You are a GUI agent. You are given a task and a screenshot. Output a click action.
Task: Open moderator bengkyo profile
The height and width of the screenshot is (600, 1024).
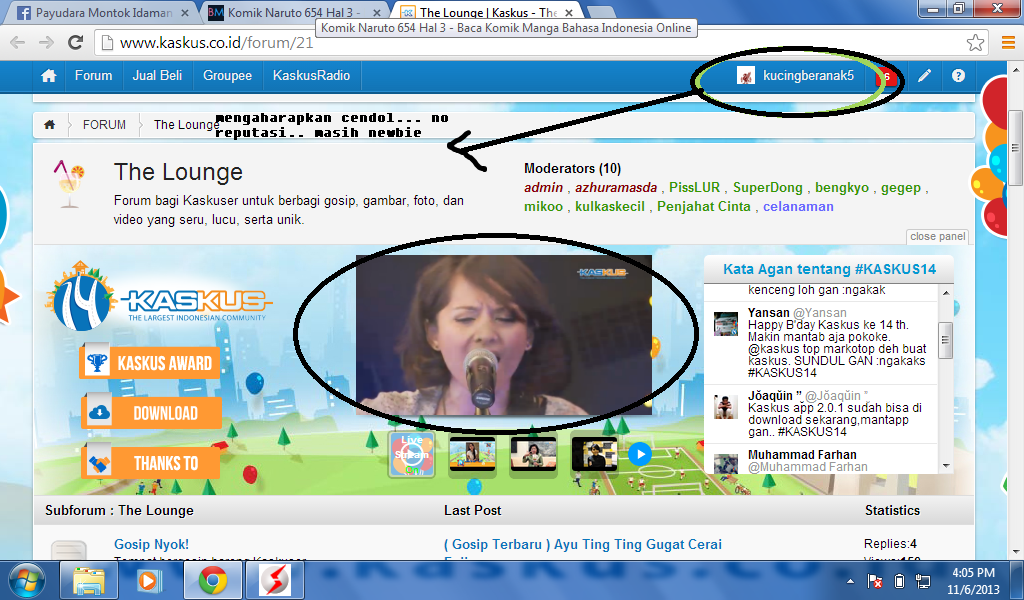(x=842, y=188)
